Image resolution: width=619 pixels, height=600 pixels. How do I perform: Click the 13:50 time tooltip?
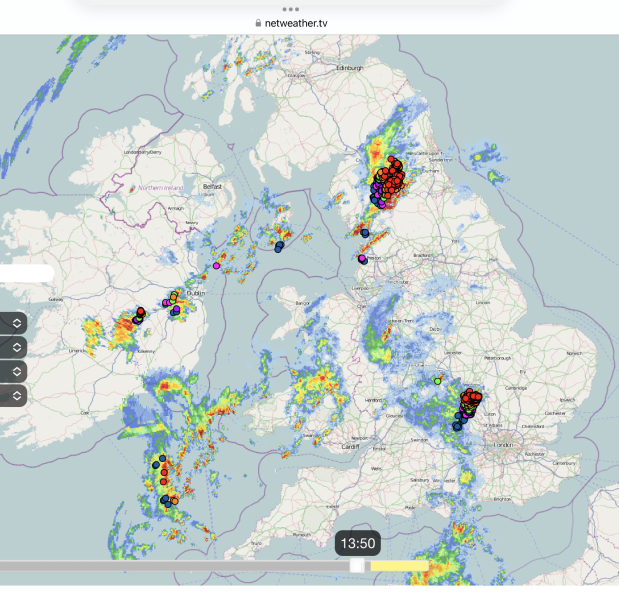point(358,544)
